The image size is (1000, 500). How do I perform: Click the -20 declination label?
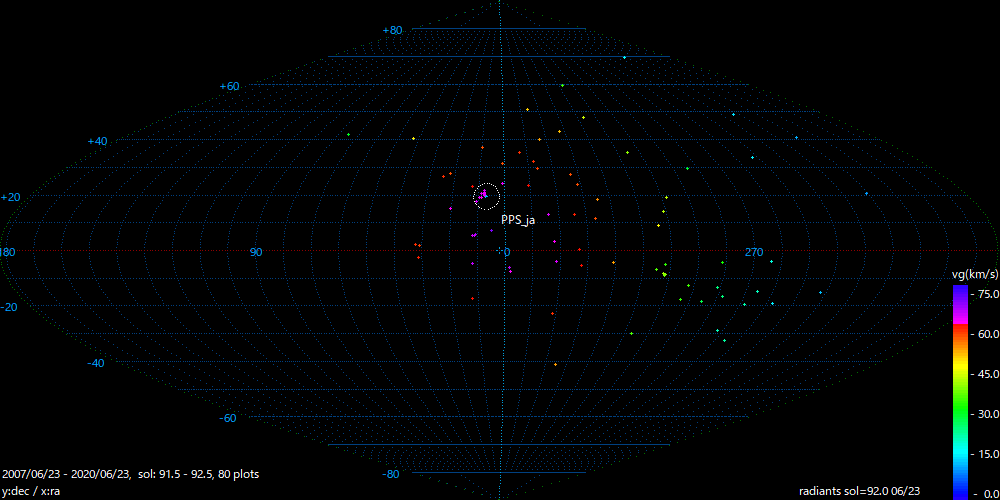tap(10, 307)
